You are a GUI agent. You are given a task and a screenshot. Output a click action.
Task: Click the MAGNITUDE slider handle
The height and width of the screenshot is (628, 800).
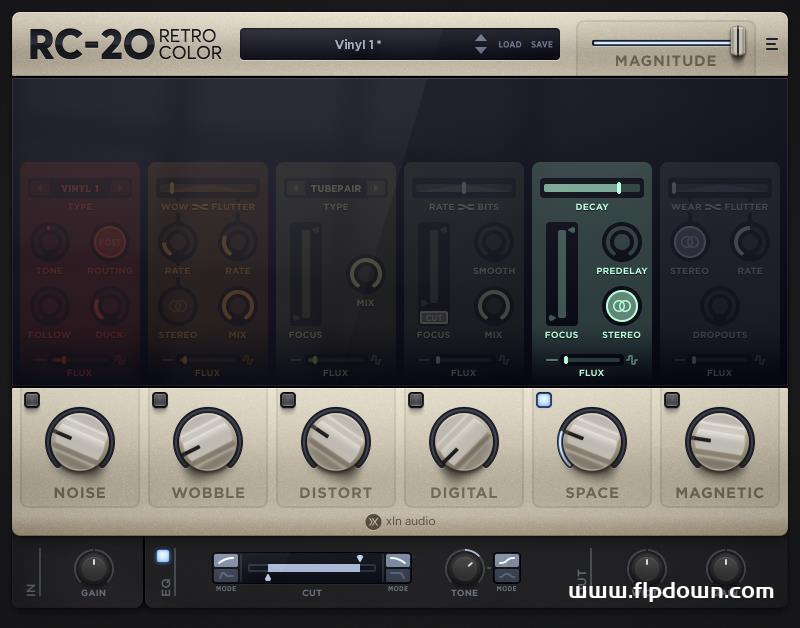737,41
